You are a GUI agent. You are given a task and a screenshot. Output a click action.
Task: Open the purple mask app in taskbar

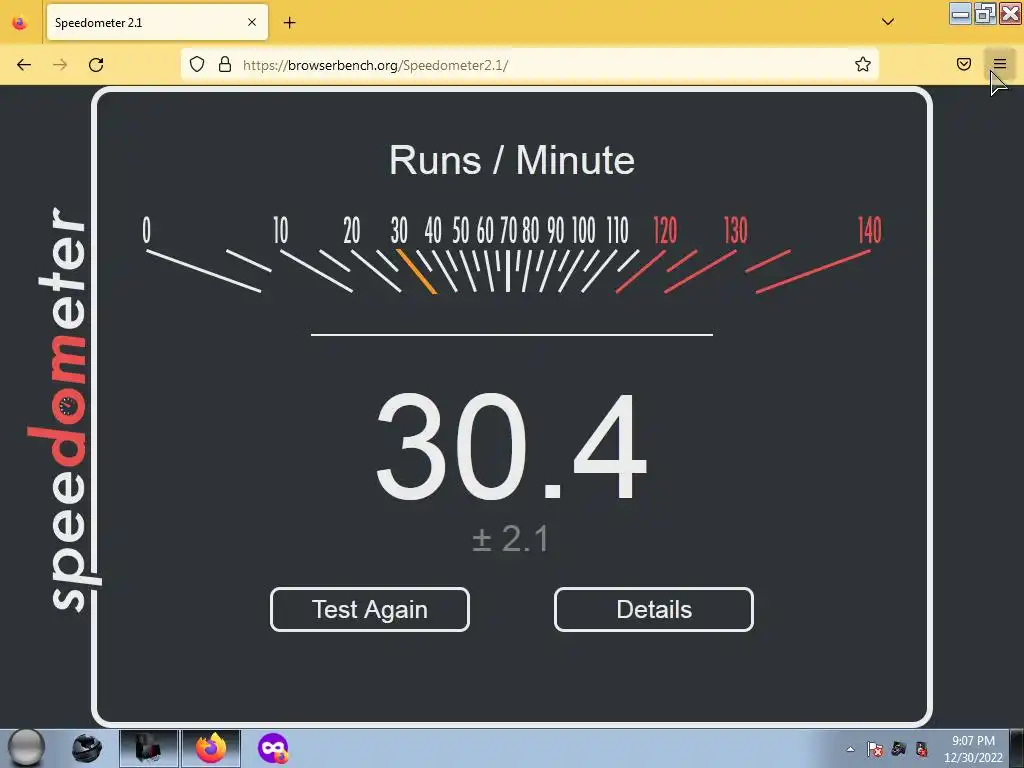coord(273,748)
